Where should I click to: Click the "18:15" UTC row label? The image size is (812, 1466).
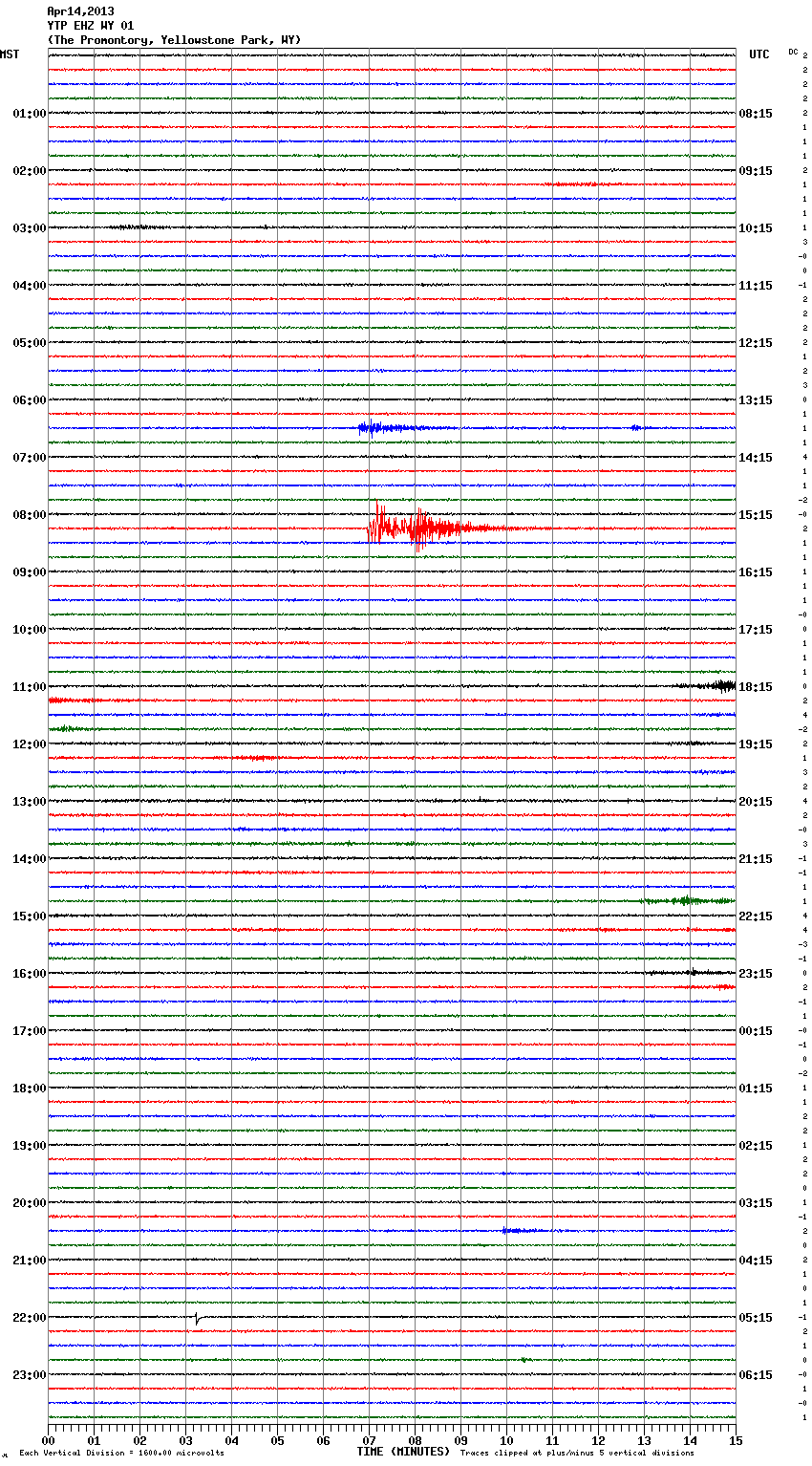756,687
